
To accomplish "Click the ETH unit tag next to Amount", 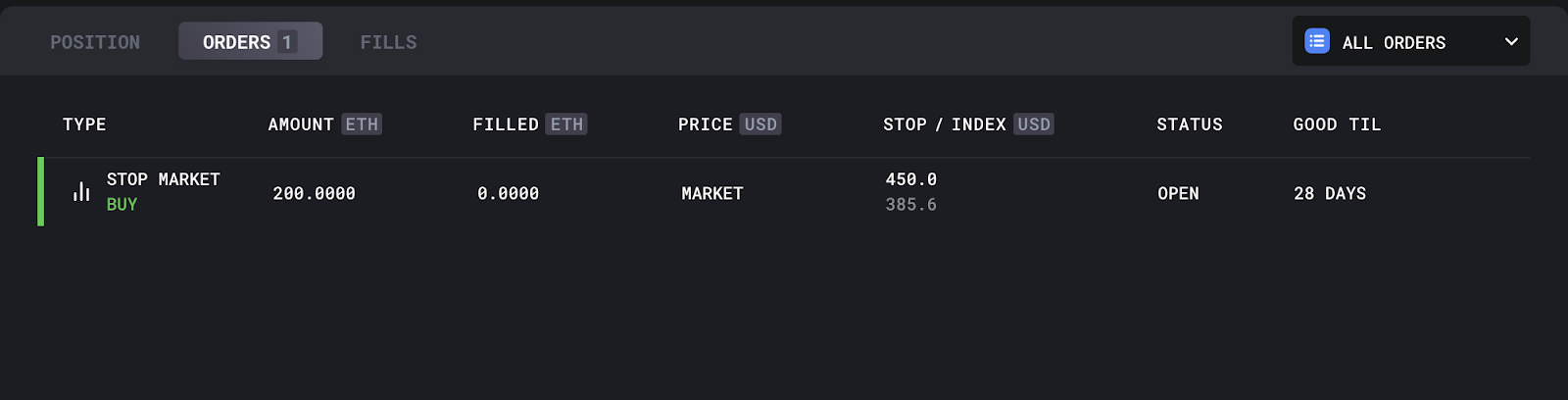I will pyautogui.click(x=362, y=125).
